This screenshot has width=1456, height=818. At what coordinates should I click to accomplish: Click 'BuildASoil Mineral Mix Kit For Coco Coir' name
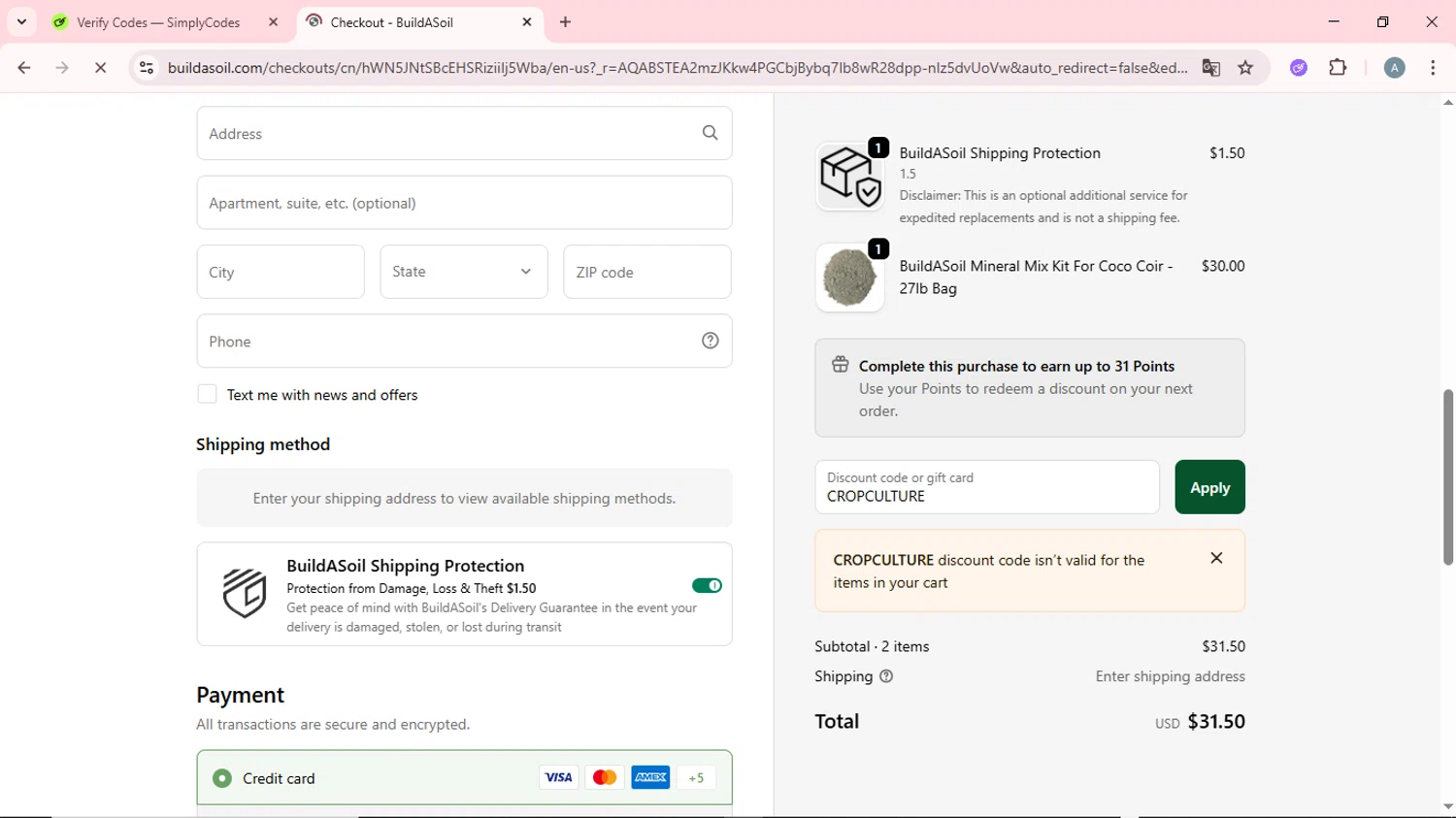tap(1036, 277)
